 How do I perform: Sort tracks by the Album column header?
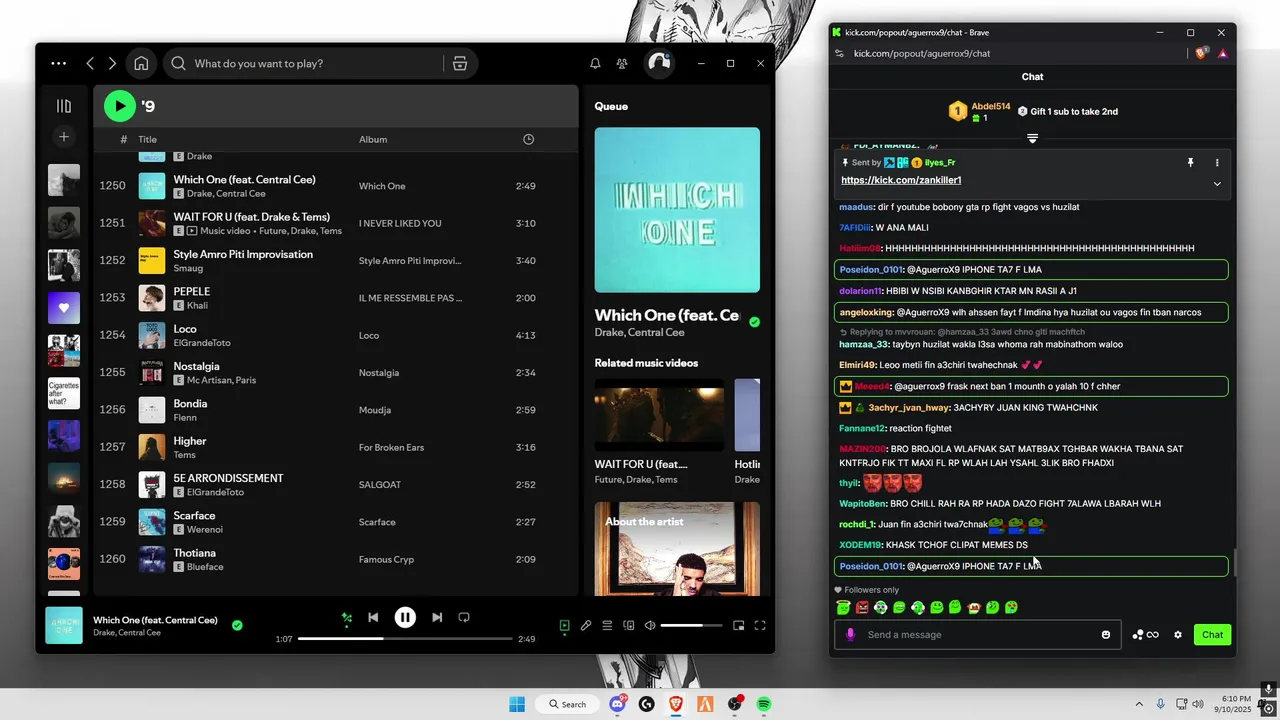click(373, 139)
